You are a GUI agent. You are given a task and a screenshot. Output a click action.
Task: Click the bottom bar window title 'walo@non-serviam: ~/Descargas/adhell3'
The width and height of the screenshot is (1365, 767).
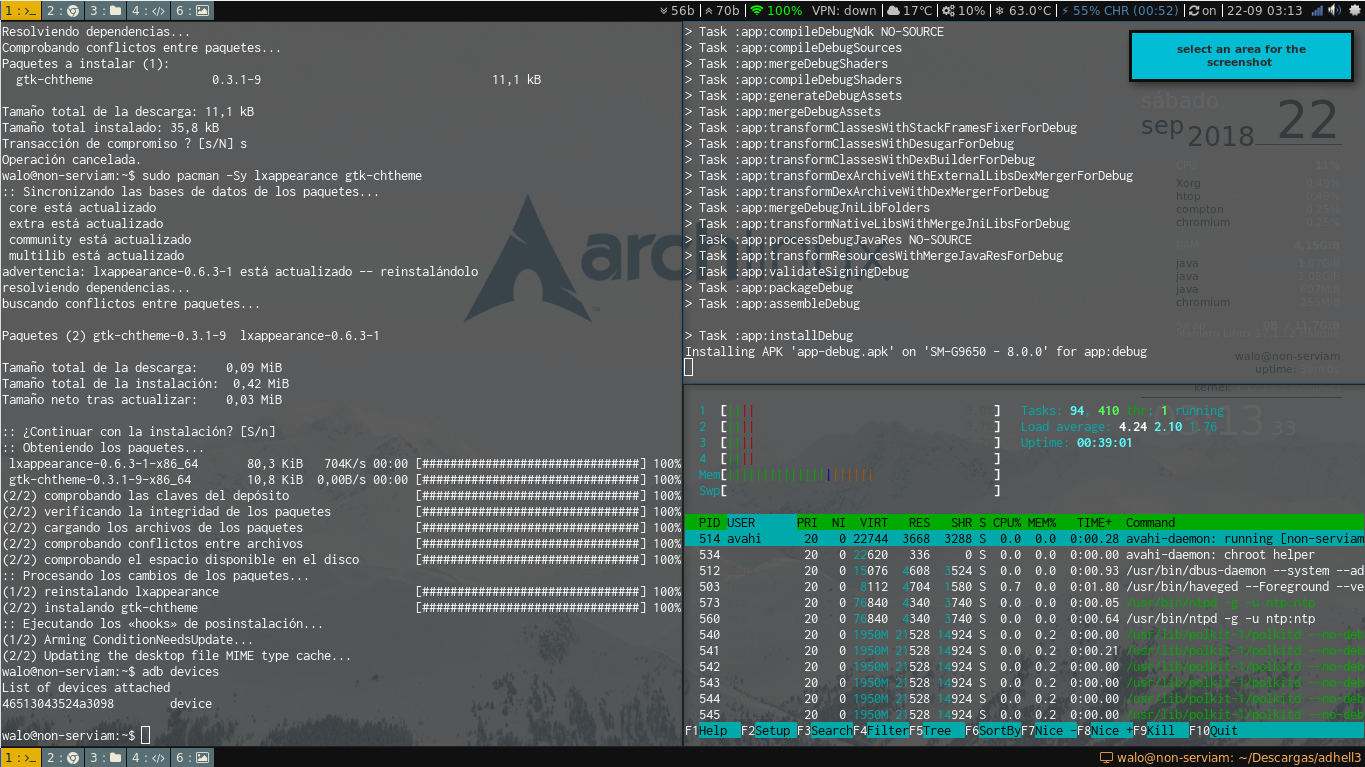(1238, 757)
